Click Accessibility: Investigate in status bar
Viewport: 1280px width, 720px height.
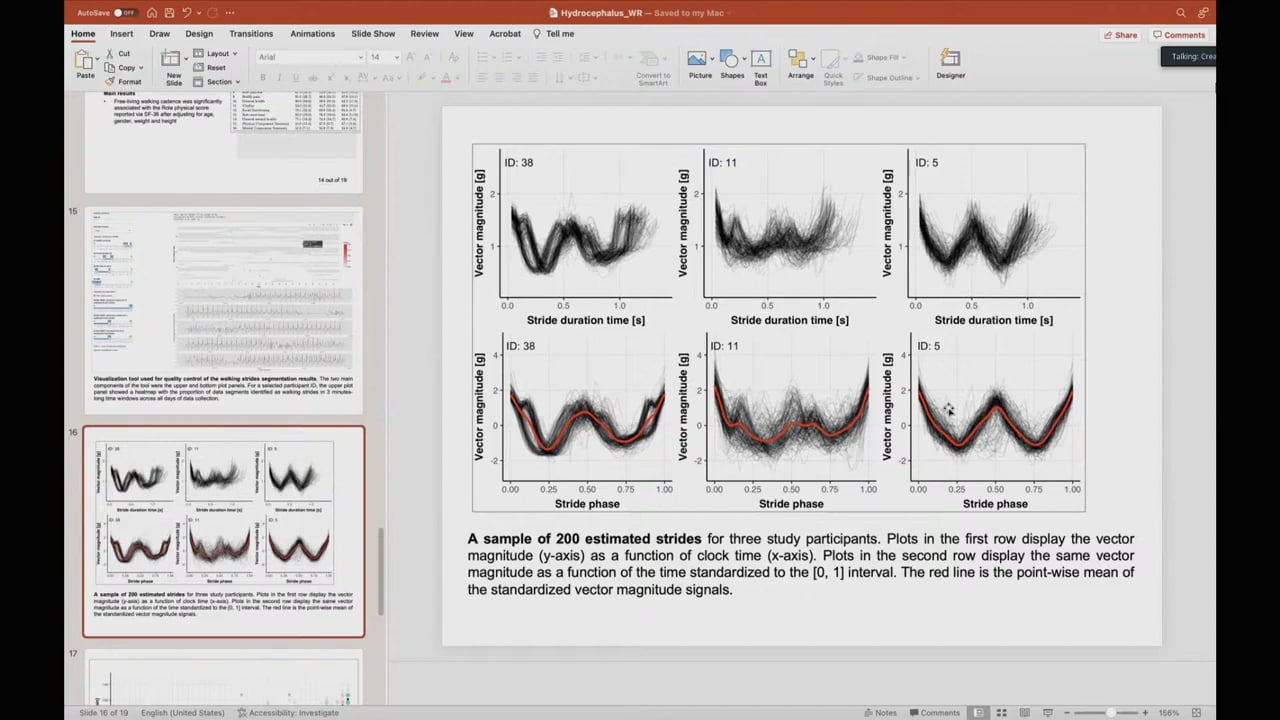click(288, 713)
